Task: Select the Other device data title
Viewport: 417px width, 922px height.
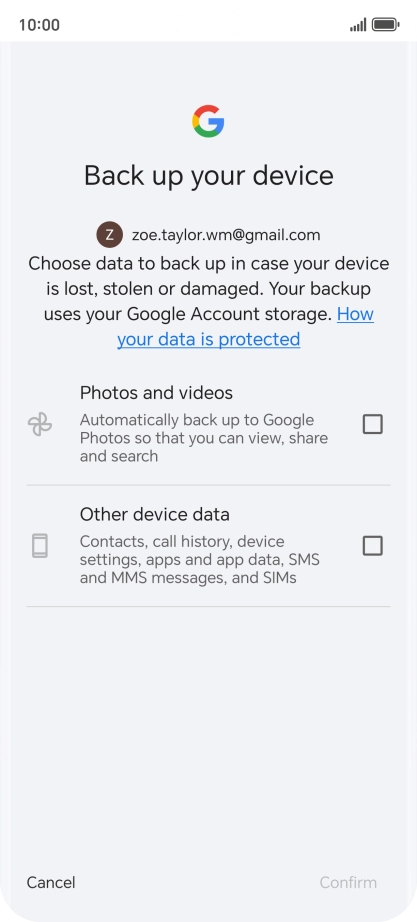Action: point(155,514)
